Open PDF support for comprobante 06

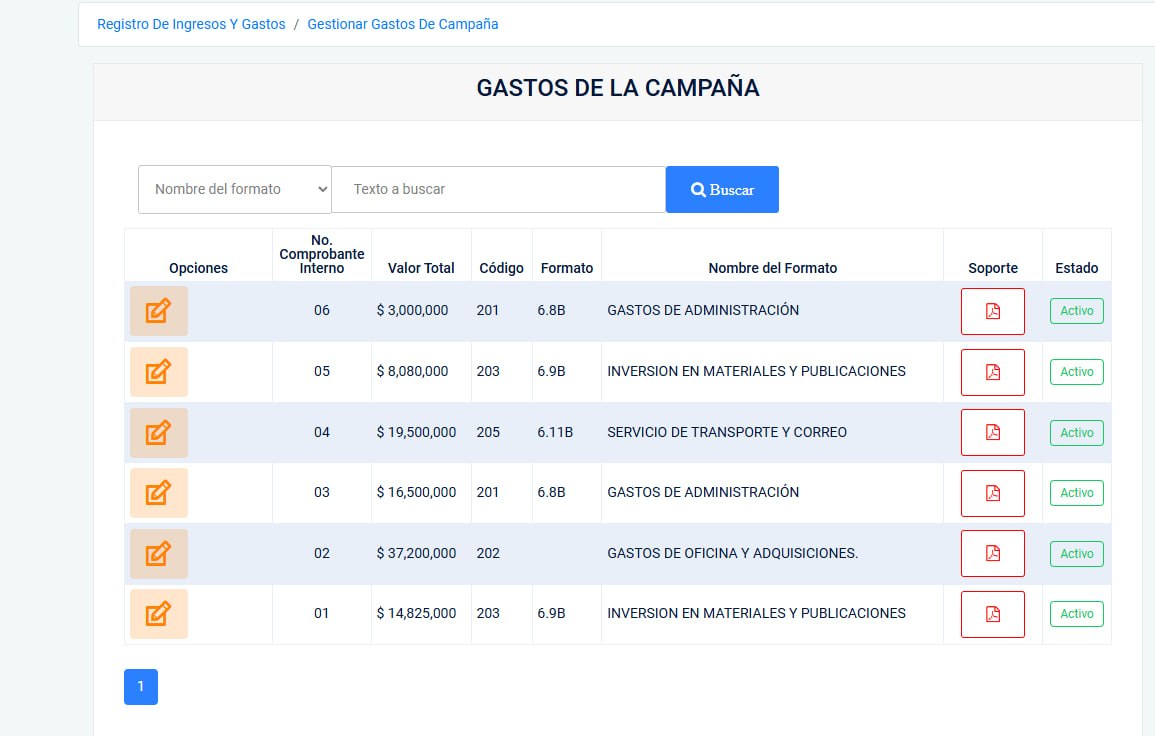[992, 311]
